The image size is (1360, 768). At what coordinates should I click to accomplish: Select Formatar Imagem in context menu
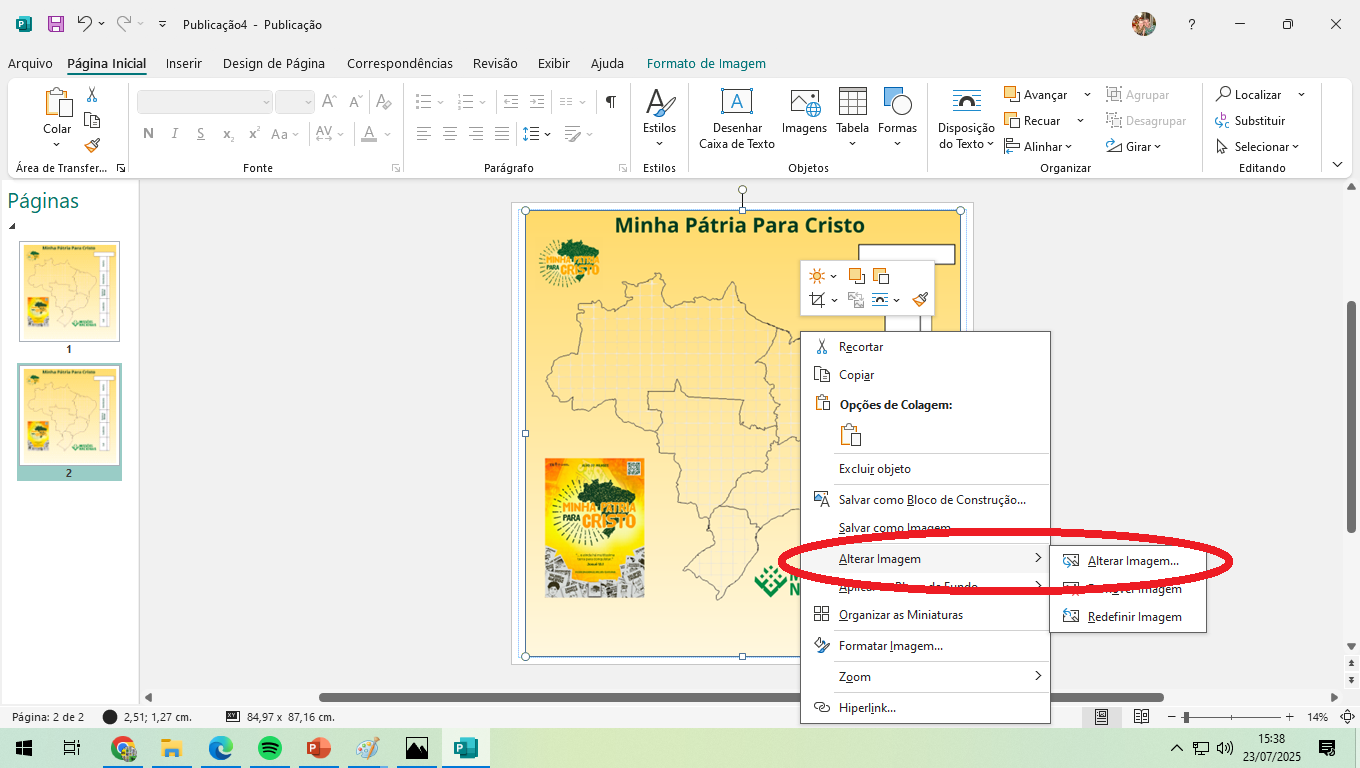point(925,646)
